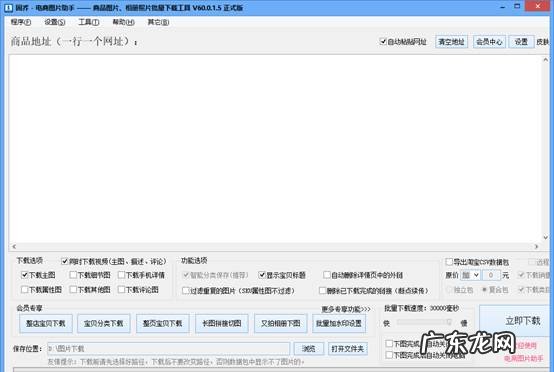Click the 批量下载速度 slider handle
The height and width of the screenshot is (372, 554).
point(449,322)
